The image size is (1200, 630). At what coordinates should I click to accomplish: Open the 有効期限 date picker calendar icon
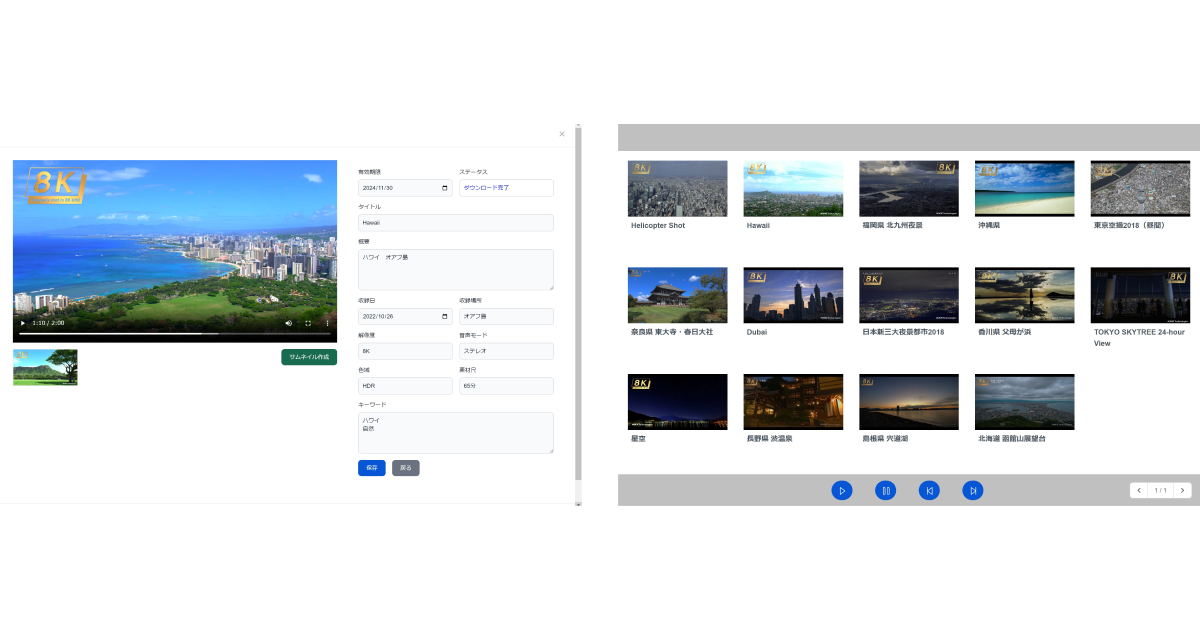pos(445,188)
